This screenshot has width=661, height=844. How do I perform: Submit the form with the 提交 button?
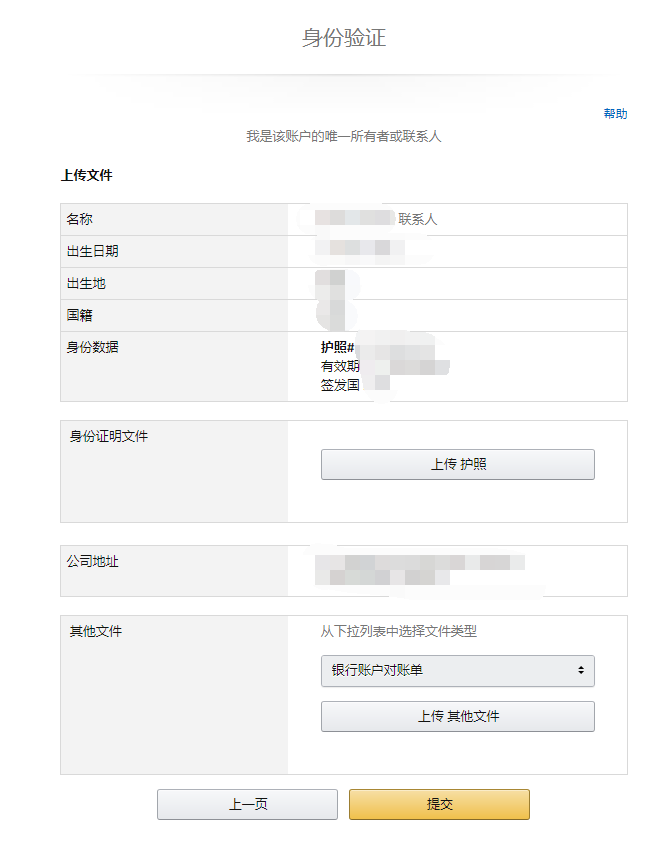pyautogui.click(x=439, y=805)
